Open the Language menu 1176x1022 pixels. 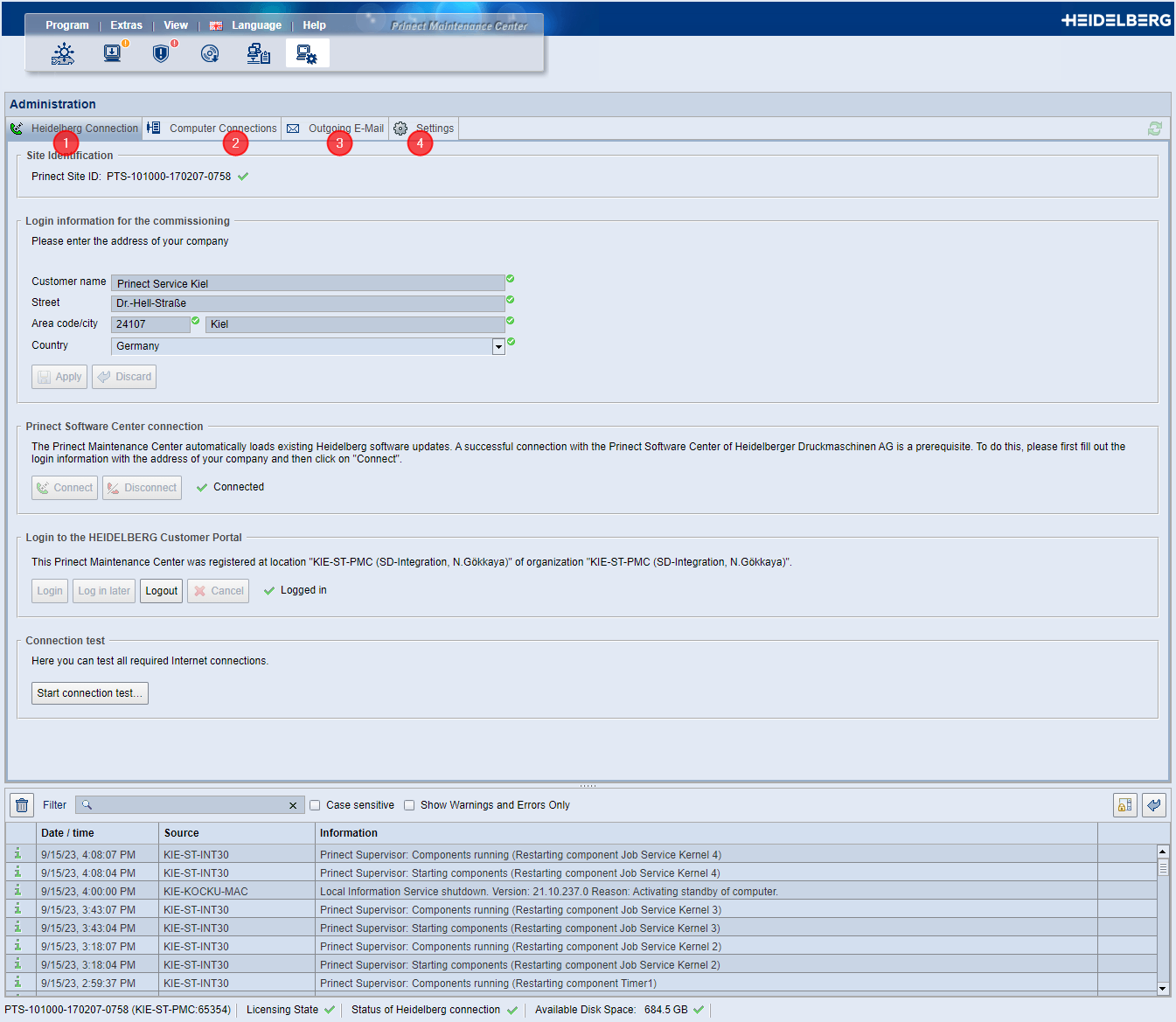(255, 25)
